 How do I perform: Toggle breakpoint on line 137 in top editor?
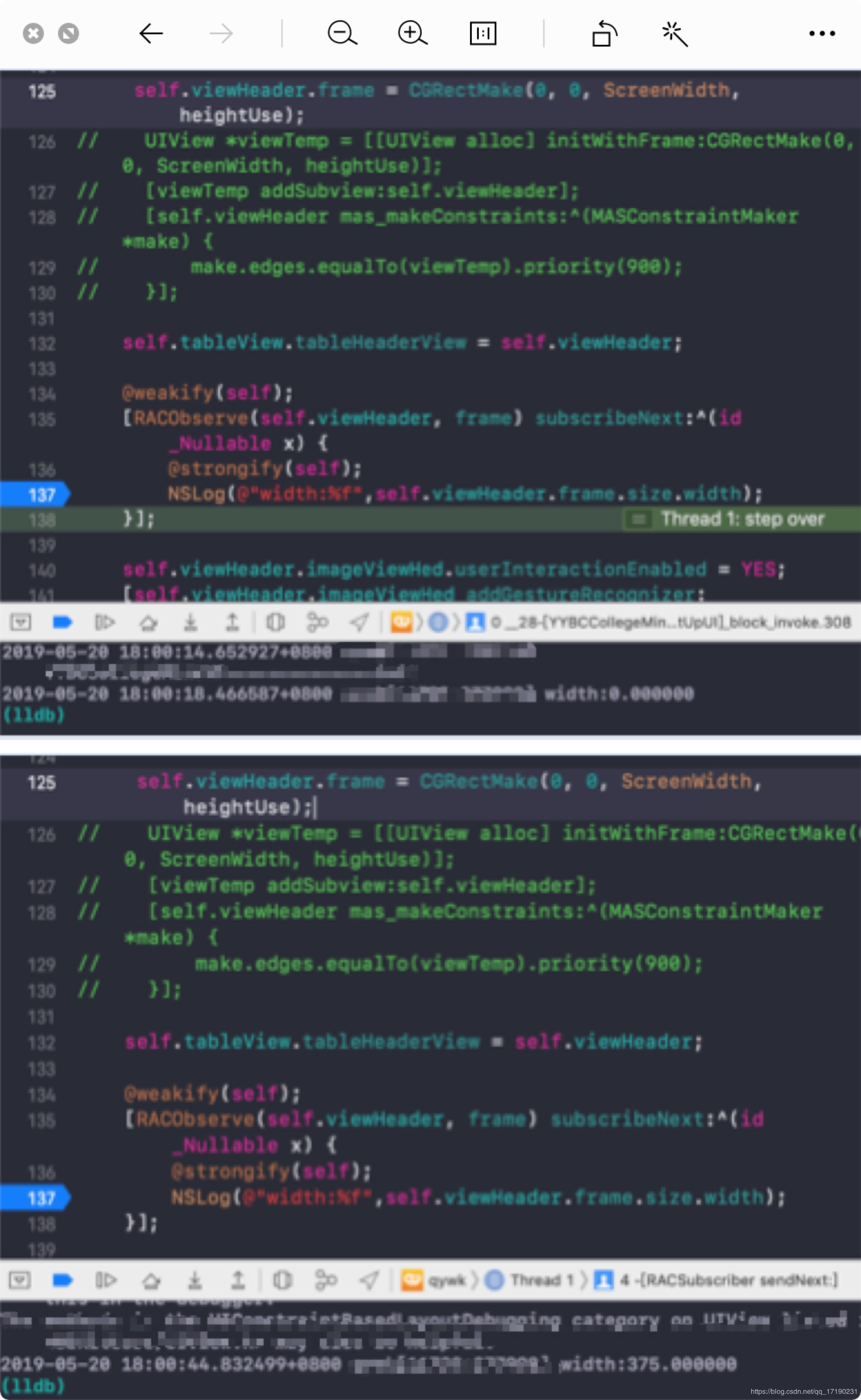(34, 494)
